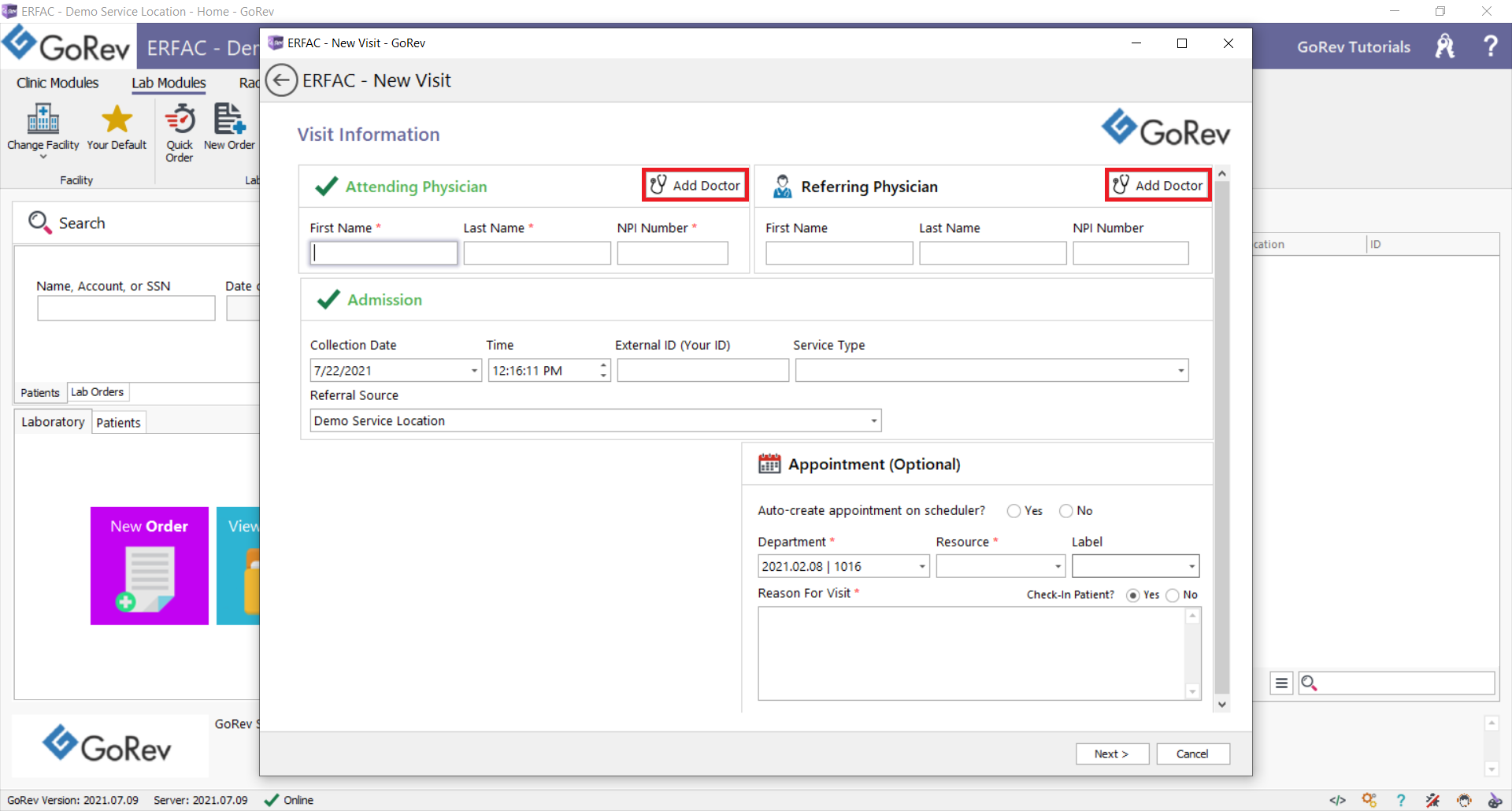Click Referring Physician NPI Number field
This screenshot has width=1512, height=811.
click(x=1131, y=253)
